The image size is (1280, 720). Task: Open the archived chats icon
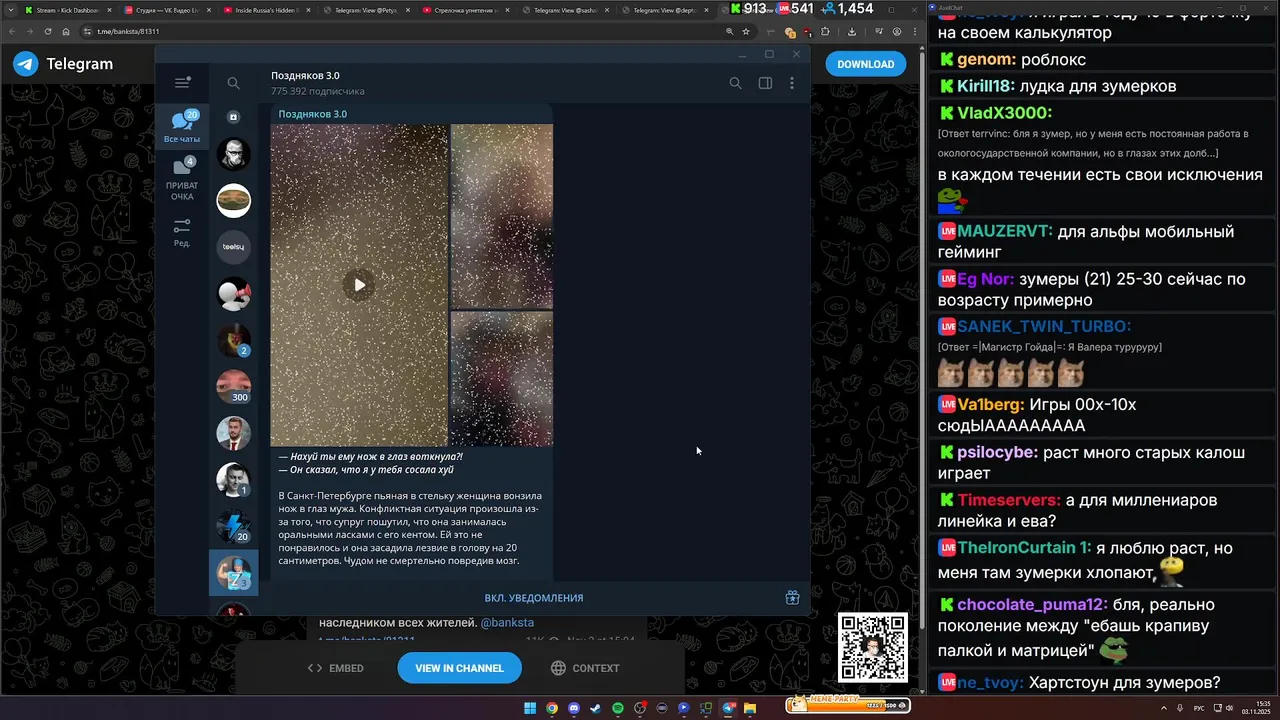coord(233,117)
